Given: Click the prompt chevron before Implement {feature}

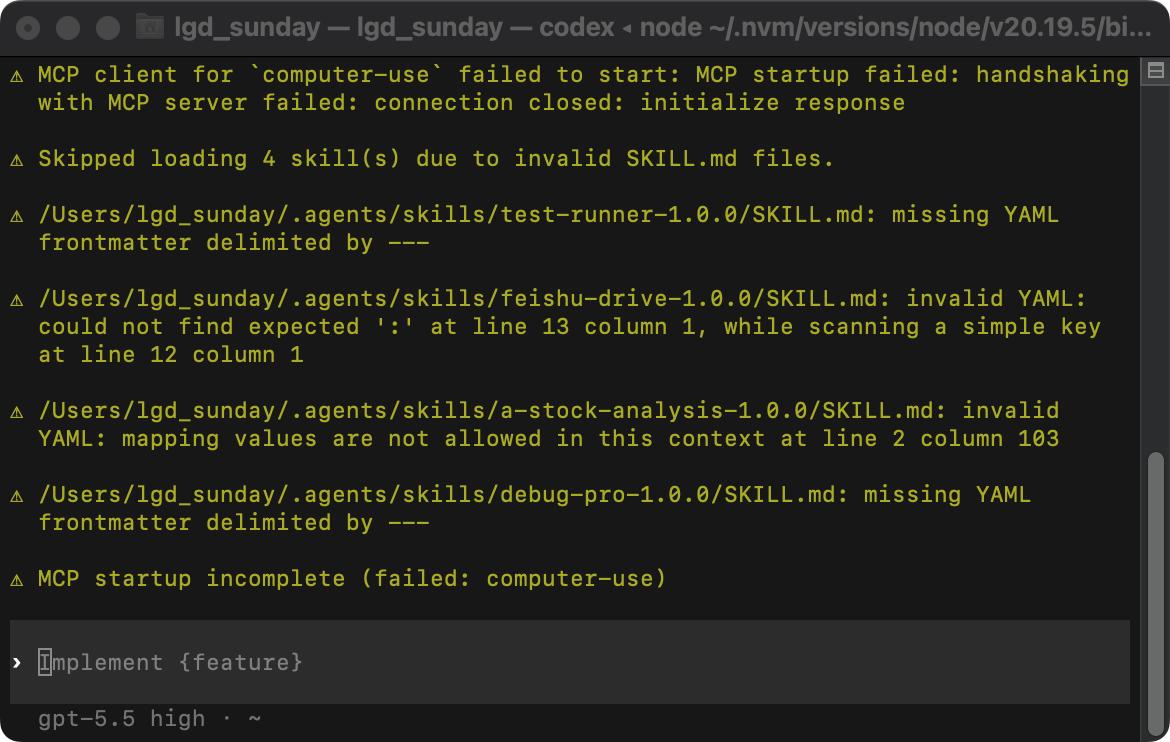Looking at the screenshot, I should tap(17, 663).
